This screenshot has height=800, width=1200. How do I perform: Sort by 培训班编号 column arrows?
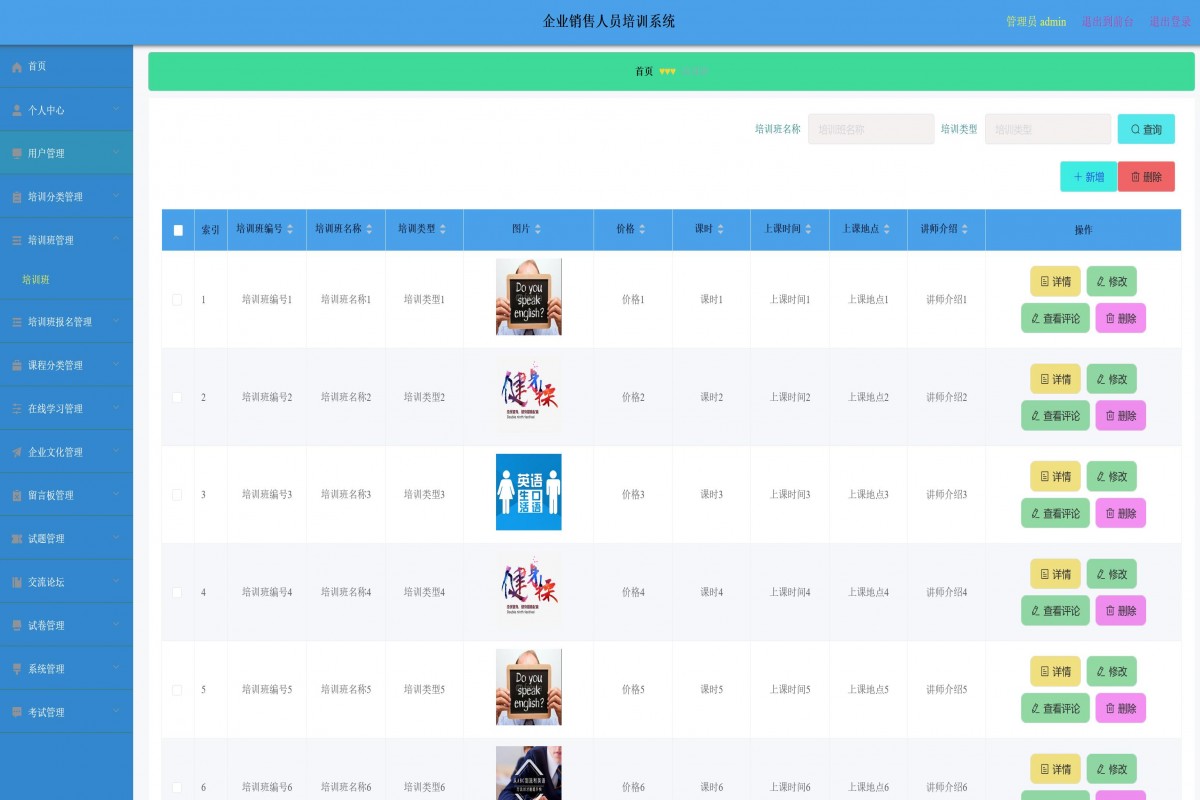[290, 229]
